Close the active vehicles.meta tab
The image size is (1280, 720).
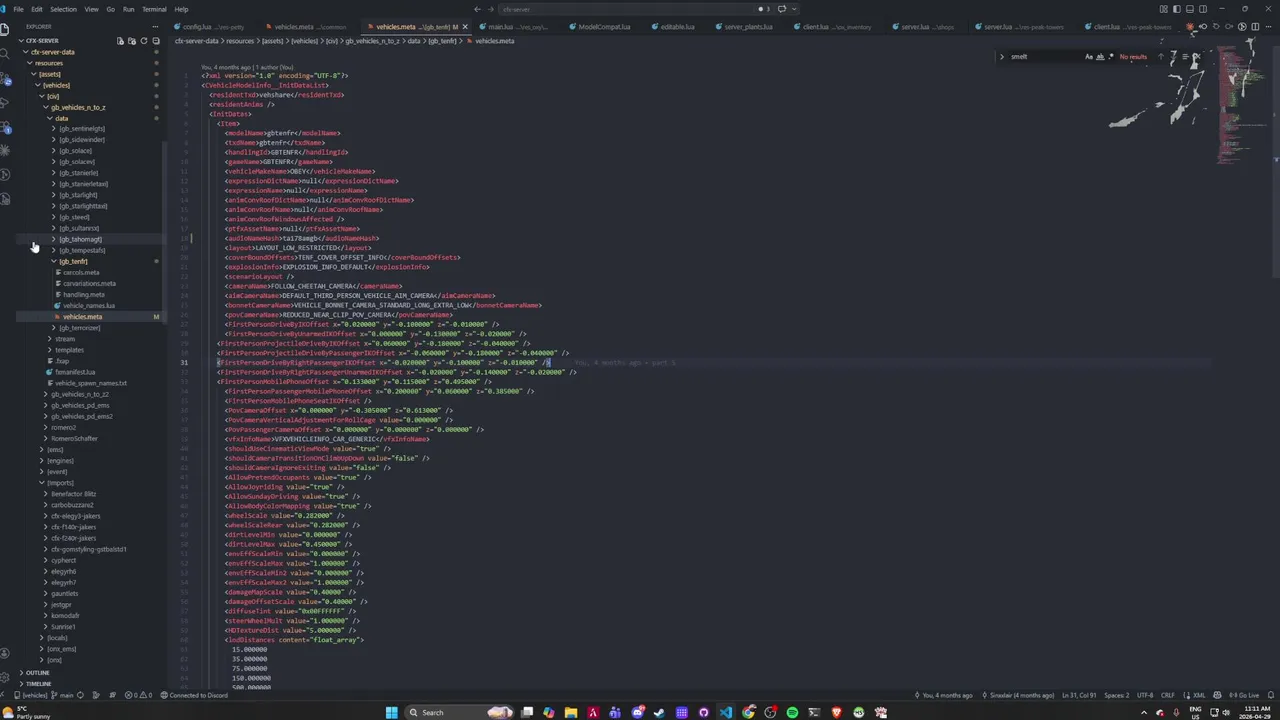(464, 27)
